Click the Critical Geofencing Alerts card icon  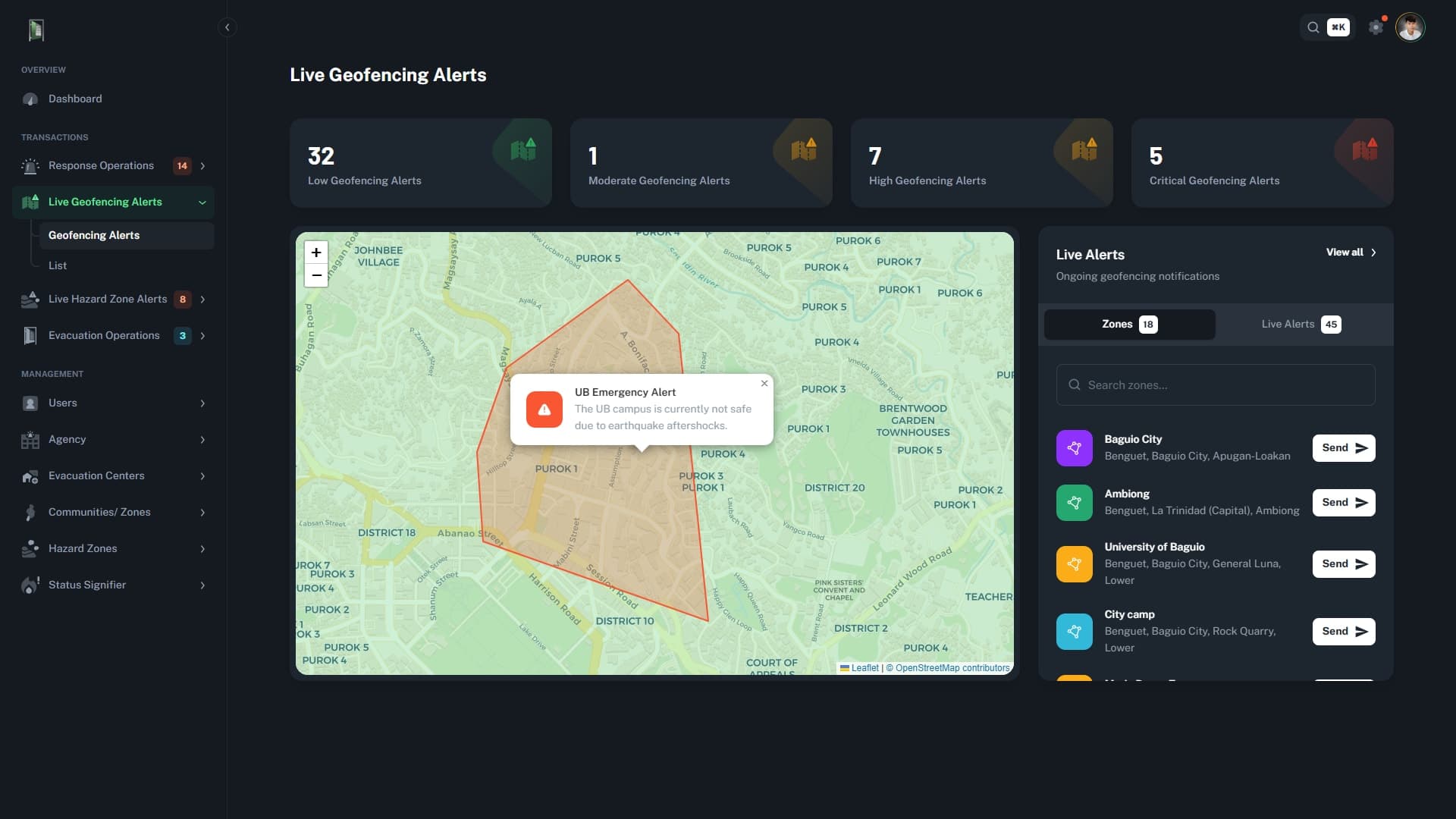(x=1365, y=149)
